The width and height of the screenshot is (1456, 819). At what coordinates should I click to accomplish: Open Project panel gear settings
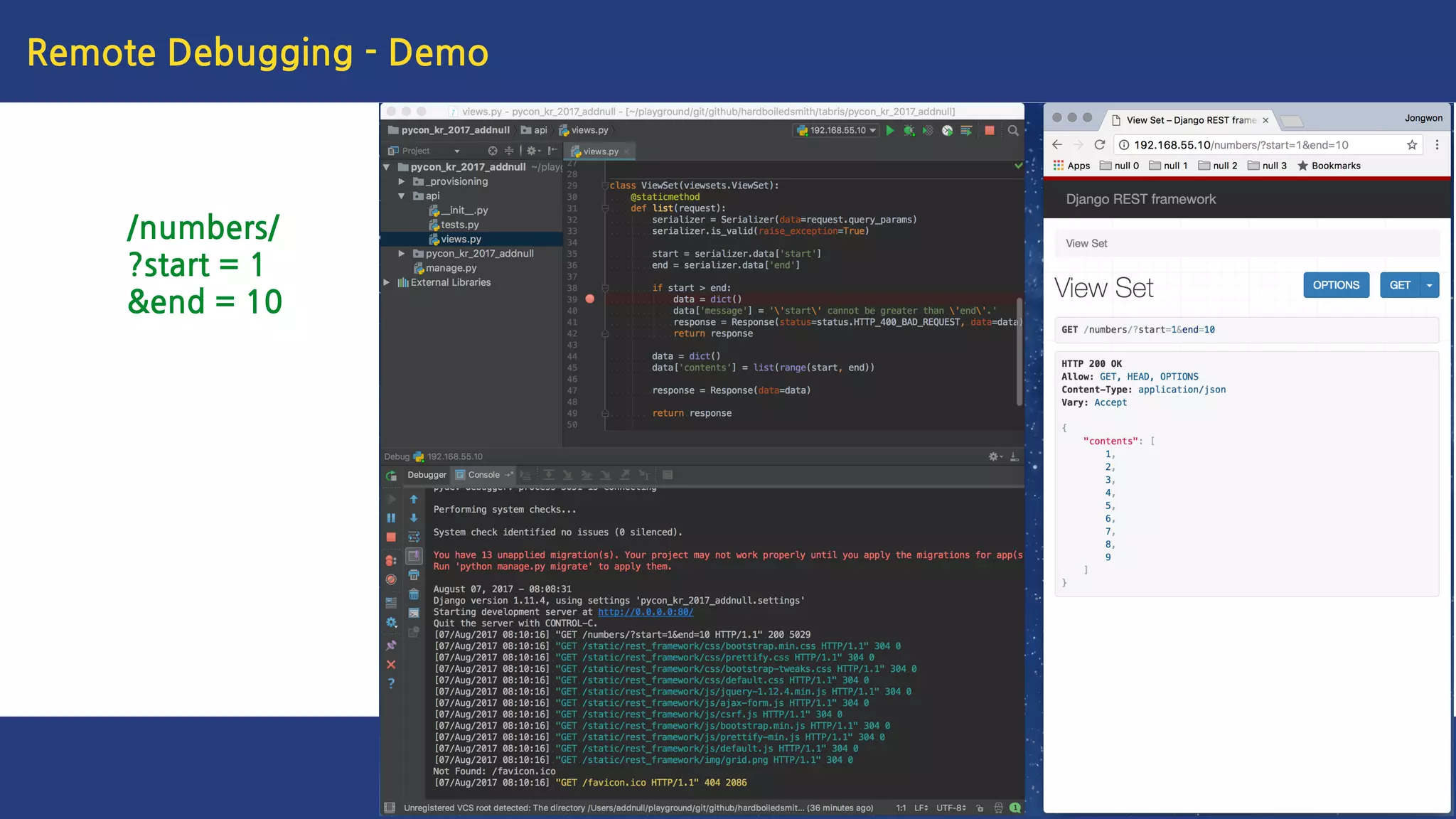coord(532,151)
